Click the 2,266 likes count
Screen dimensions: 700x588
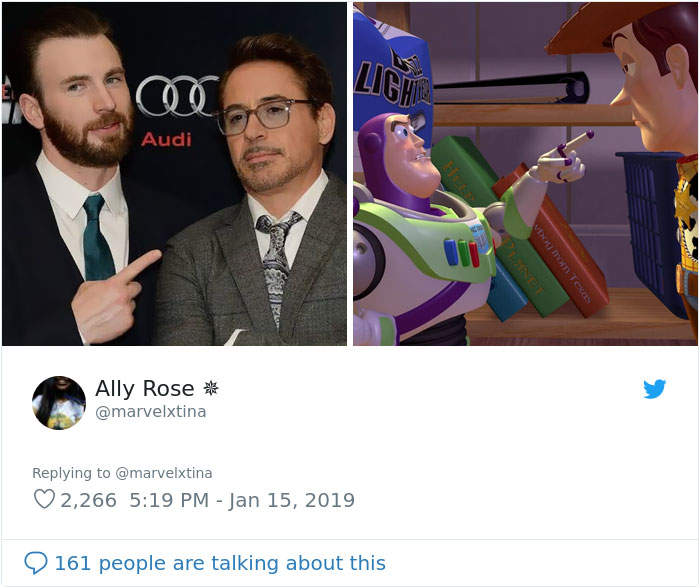pyautogui.click(x=88, y=500)
